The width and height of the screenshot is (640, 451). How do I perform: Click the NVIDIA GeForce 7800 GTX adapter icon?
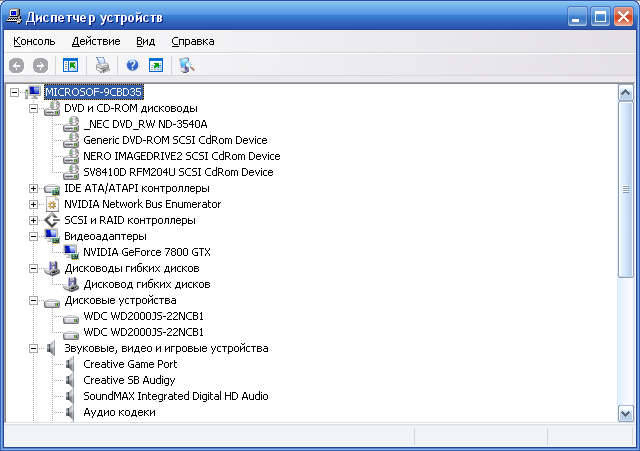[x=71, y=252]
